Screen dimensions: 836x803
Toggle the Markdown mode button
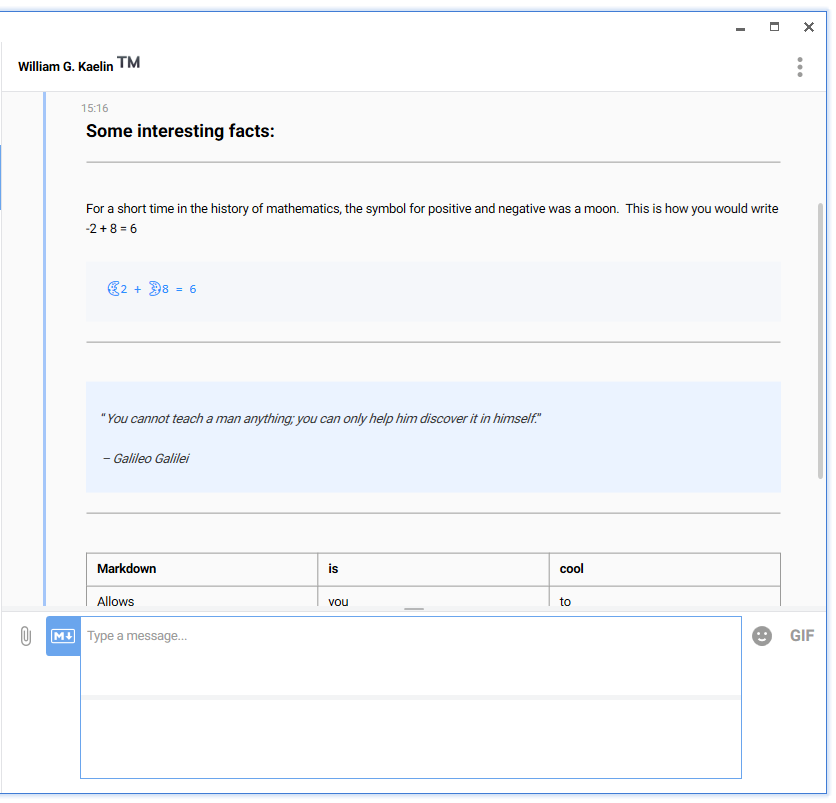pyautogui.click(x=63, y=636)
